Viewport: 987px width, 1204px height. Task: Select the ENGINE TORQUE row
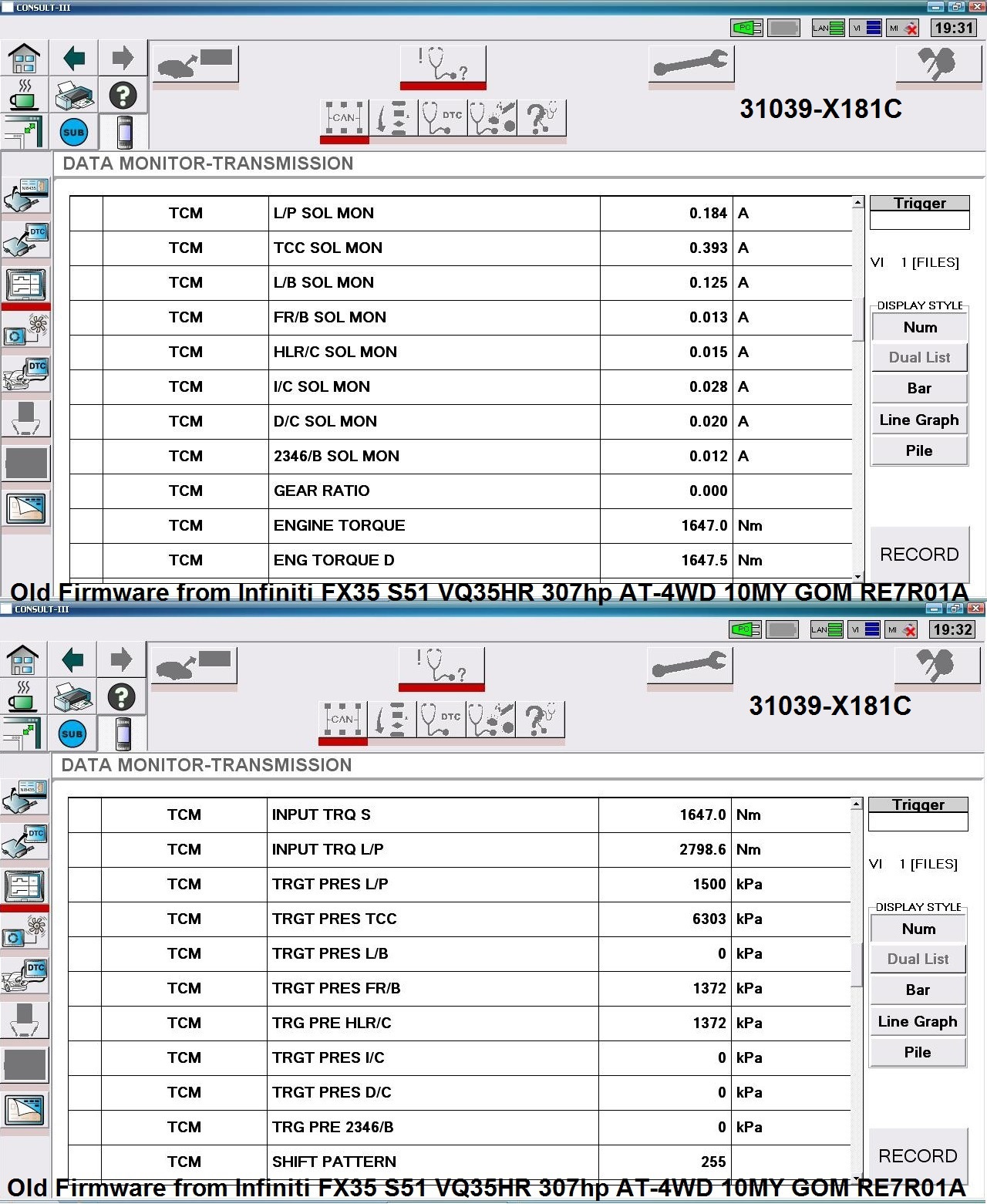(x=460, y=525)
